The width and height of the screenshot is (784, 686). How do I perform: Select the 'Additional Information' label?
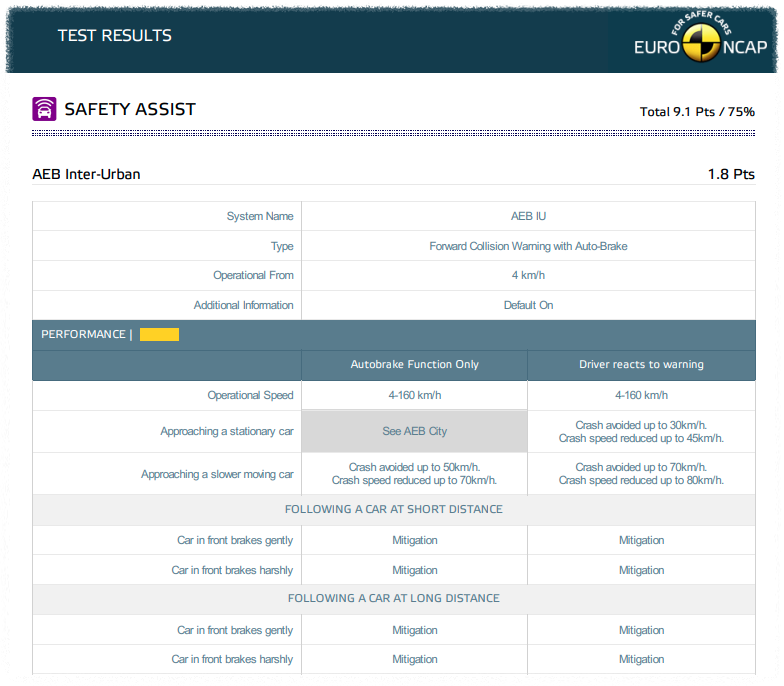coord(244,305)
